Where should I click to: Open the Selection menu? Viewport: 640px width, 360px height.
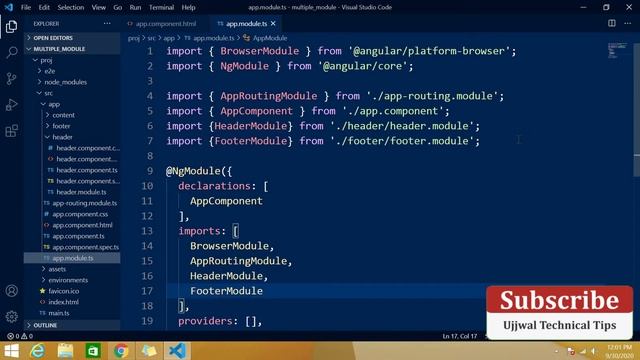coord(71,7)
